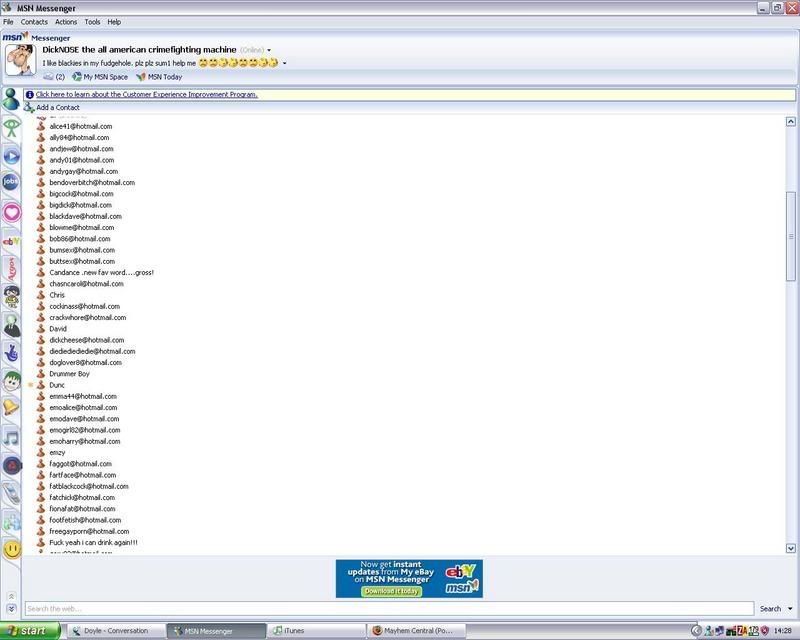This screenshot has height=640, width=800.
Task: Click the contact list scrollbar thumb
Action: (x=791, y=236)
